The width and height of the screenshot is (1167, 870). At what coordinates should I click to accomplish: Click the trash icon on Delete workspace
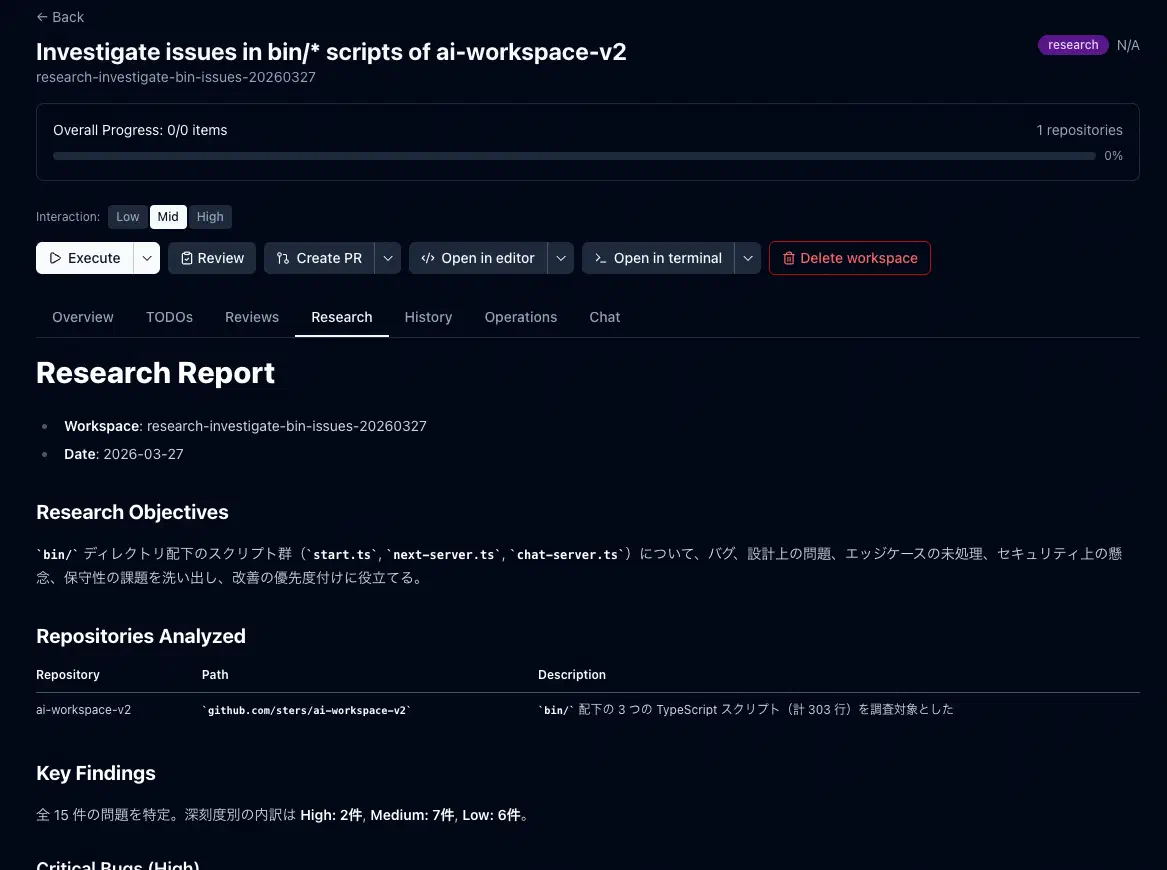[788, 258]
